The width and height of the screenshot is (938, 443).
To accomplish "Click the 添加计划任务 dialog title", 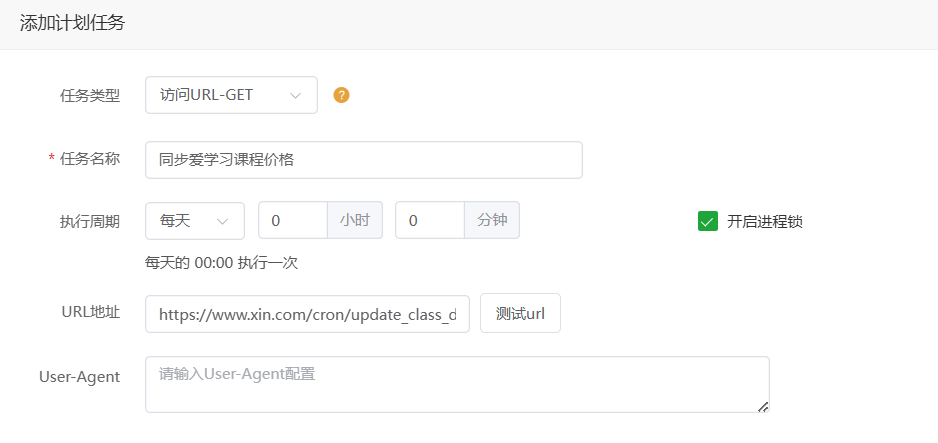I will [x=72, y=23].
